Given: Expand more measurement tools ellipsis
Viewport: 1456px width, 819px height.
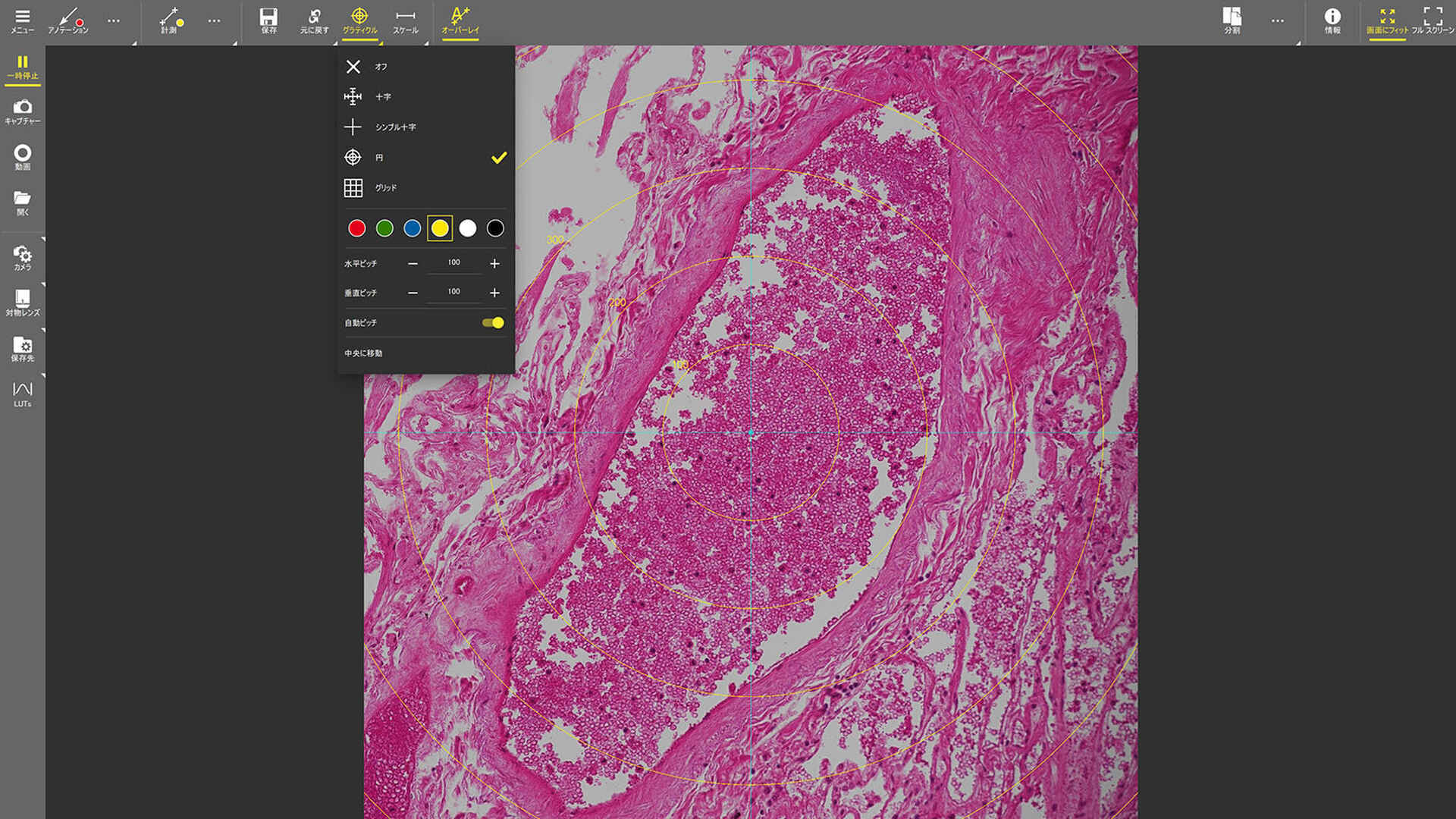Looking at the screenshot, I should pos(215,20).
